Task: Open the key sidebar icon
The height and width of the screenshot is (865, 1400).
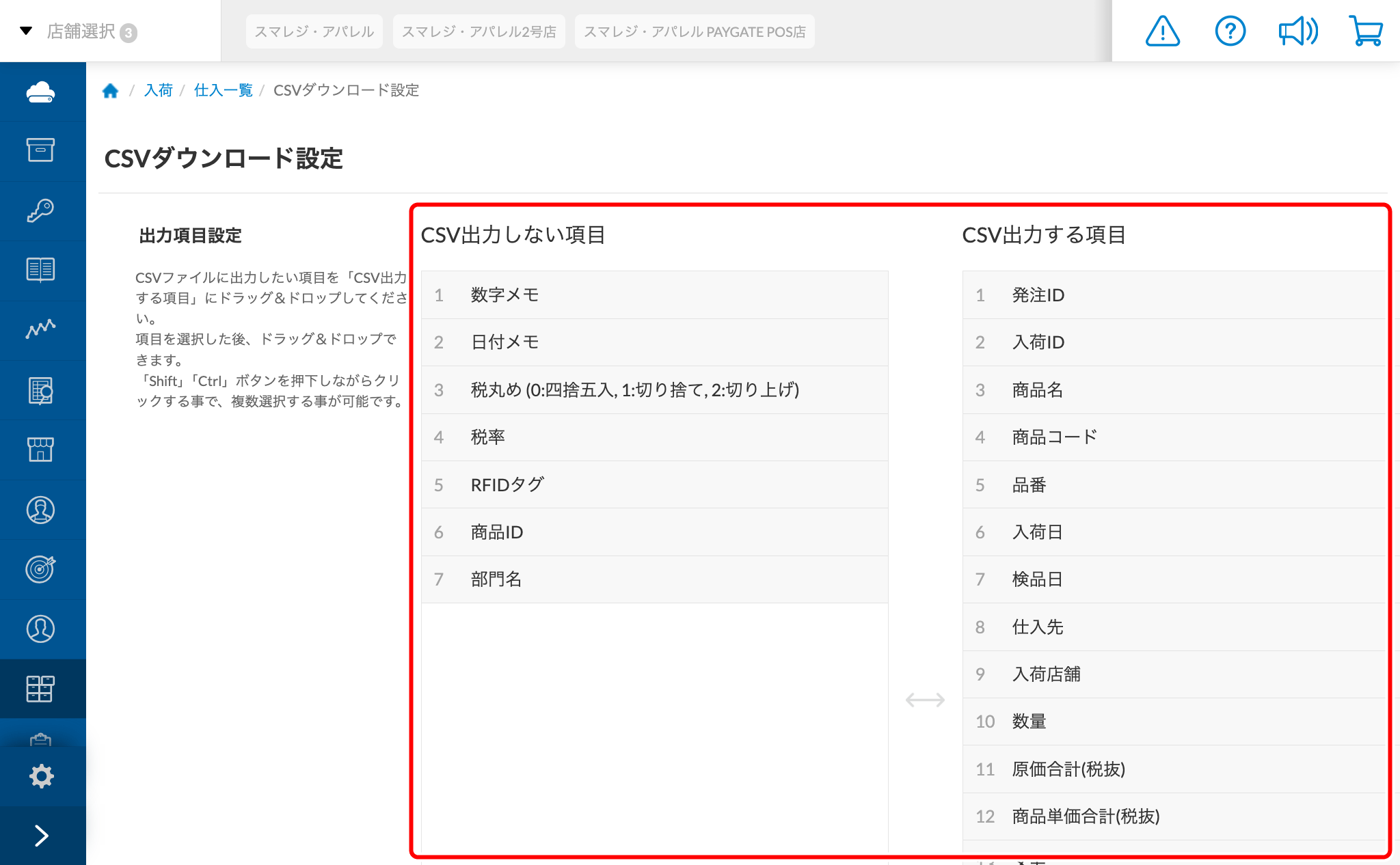Action: click(40, 210)
